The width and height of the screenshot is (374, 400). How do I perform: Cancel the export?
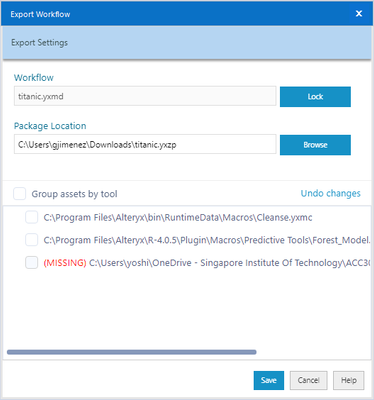point(308,380)
